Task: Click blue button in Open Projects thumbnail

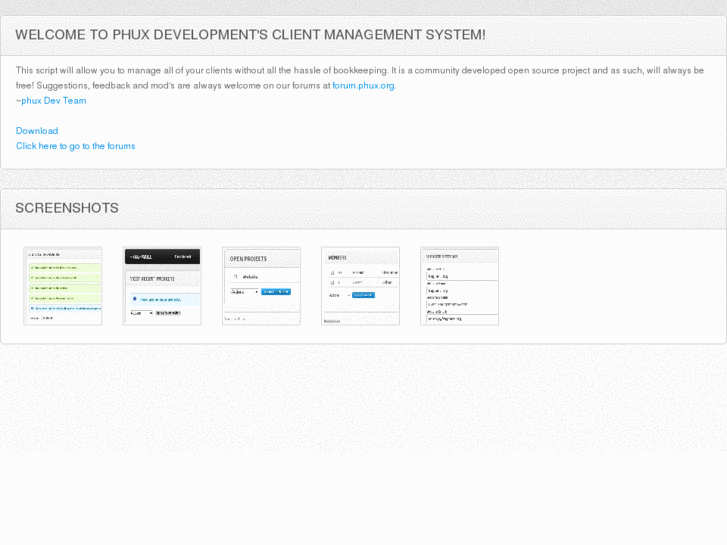Action: pyautogui.click(x=276, y=292)
